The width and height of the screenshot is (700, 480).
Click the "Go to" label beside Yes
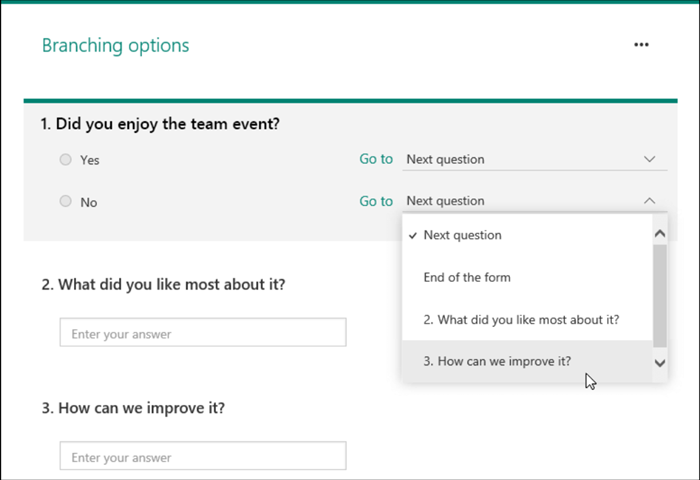376,159
